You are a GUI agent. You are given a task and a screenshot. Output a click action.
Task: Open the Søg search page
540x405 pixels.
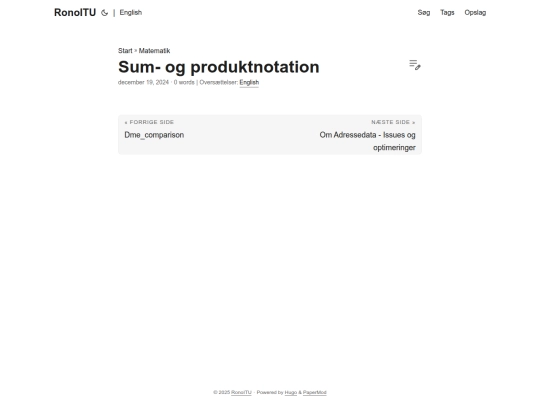[x=424, y=12]
